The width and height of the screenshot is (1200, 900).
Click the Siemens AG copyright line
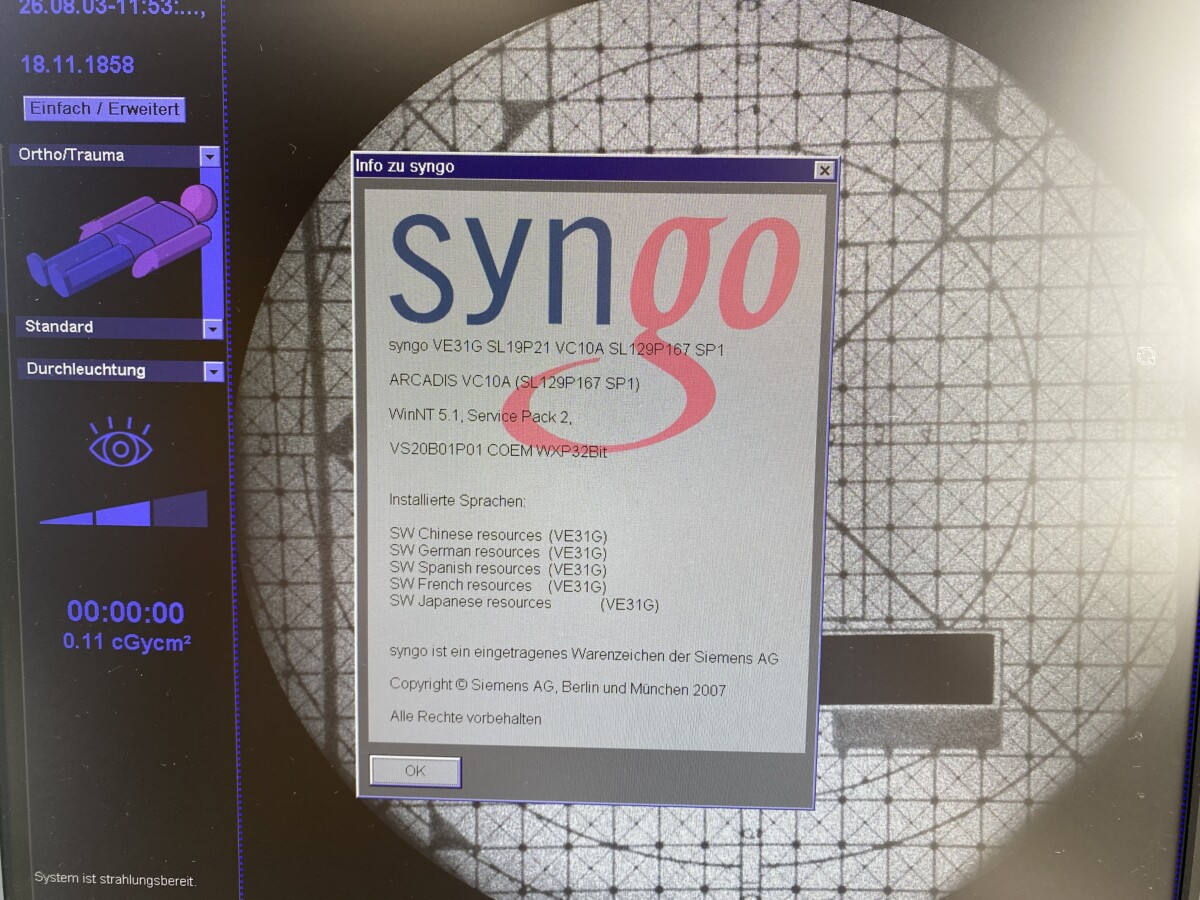(558, 688)
